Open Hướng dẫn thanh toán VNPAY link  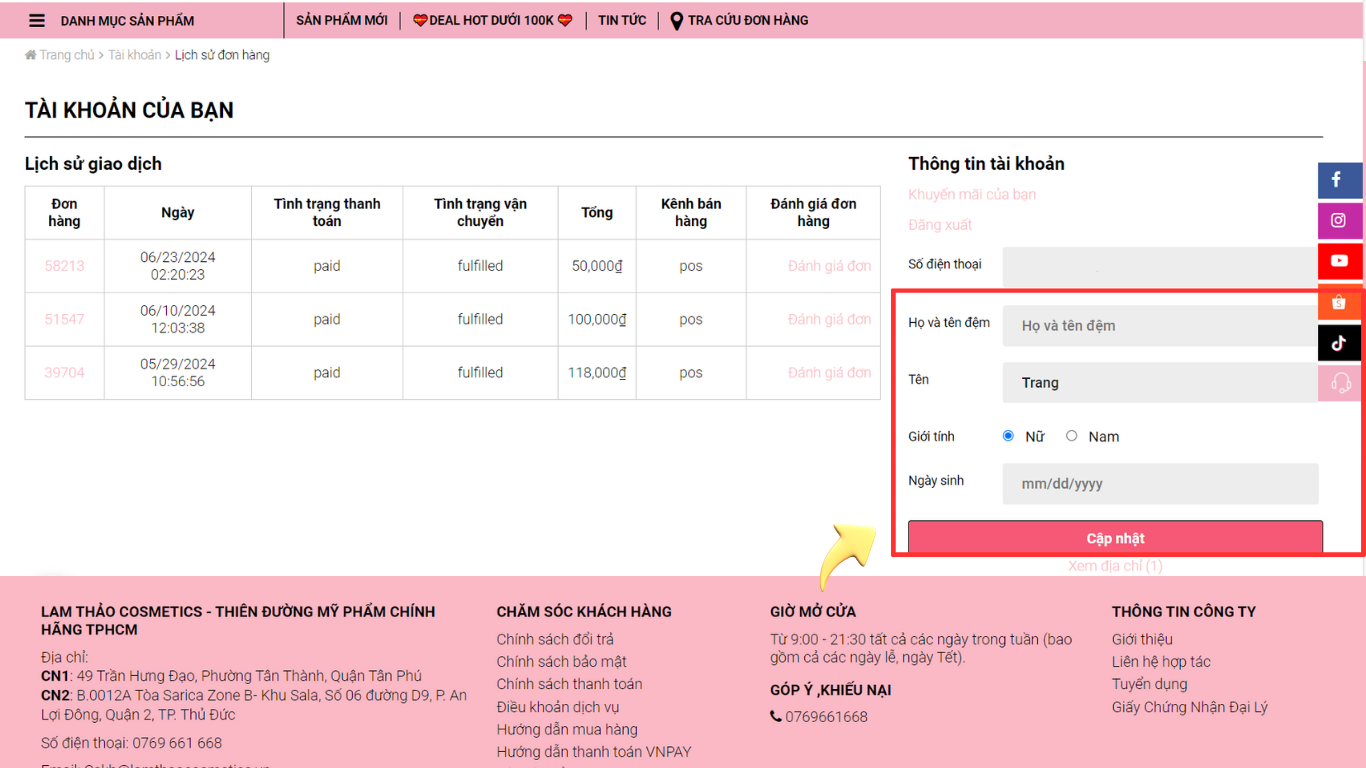(594, 752)
